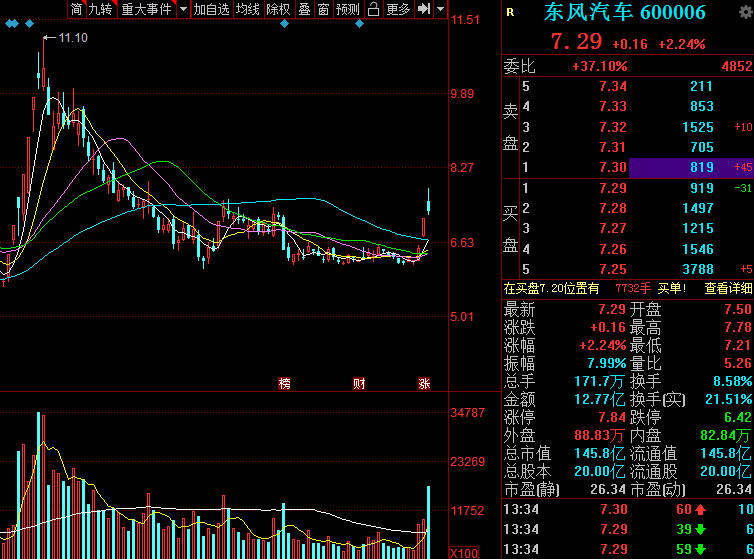The width and height of the screenshot is (754, 559).
Task: Click 总手 value 171.7万
Action: tap(599, 381)
